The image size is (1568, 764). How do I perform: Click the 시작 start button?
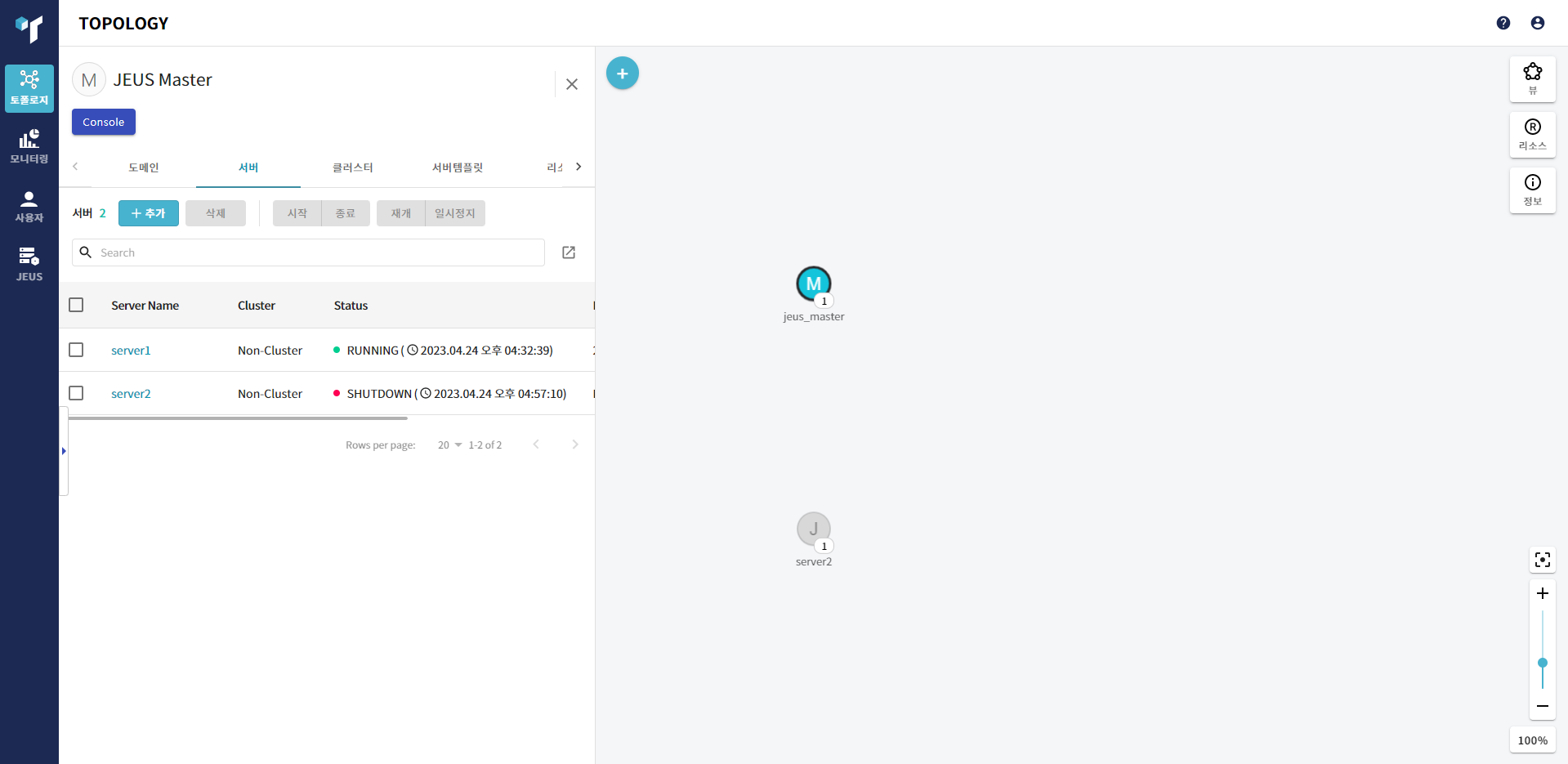coord(297,213)
